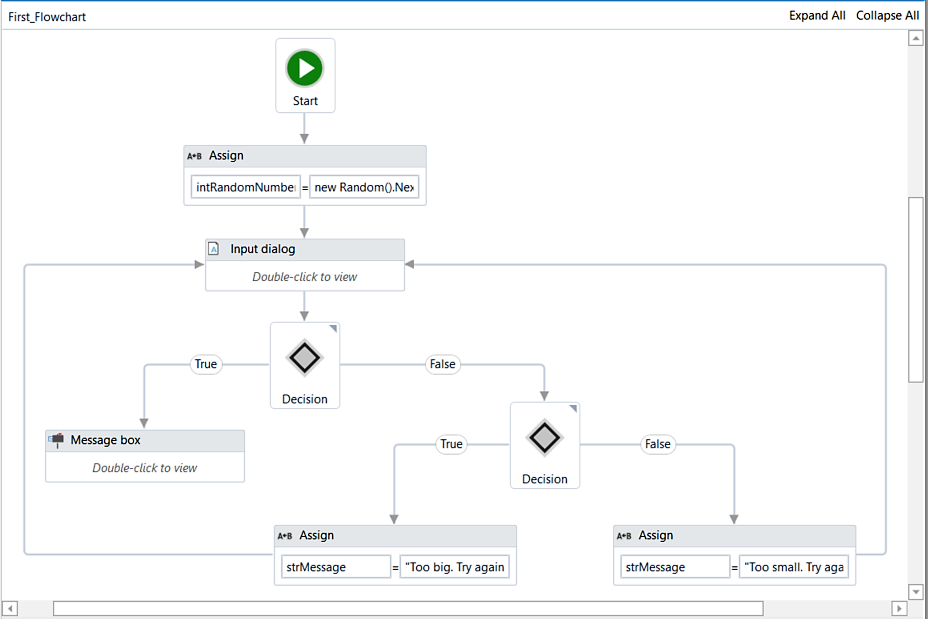This screenshot has width=928, height=619.
Task: Click the Start node label
Action: tap(305, 101)
